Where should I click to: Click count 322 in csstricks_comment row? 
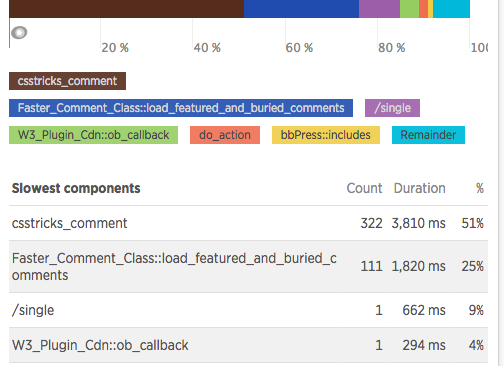pyautogui.click(x=371, y=223)
